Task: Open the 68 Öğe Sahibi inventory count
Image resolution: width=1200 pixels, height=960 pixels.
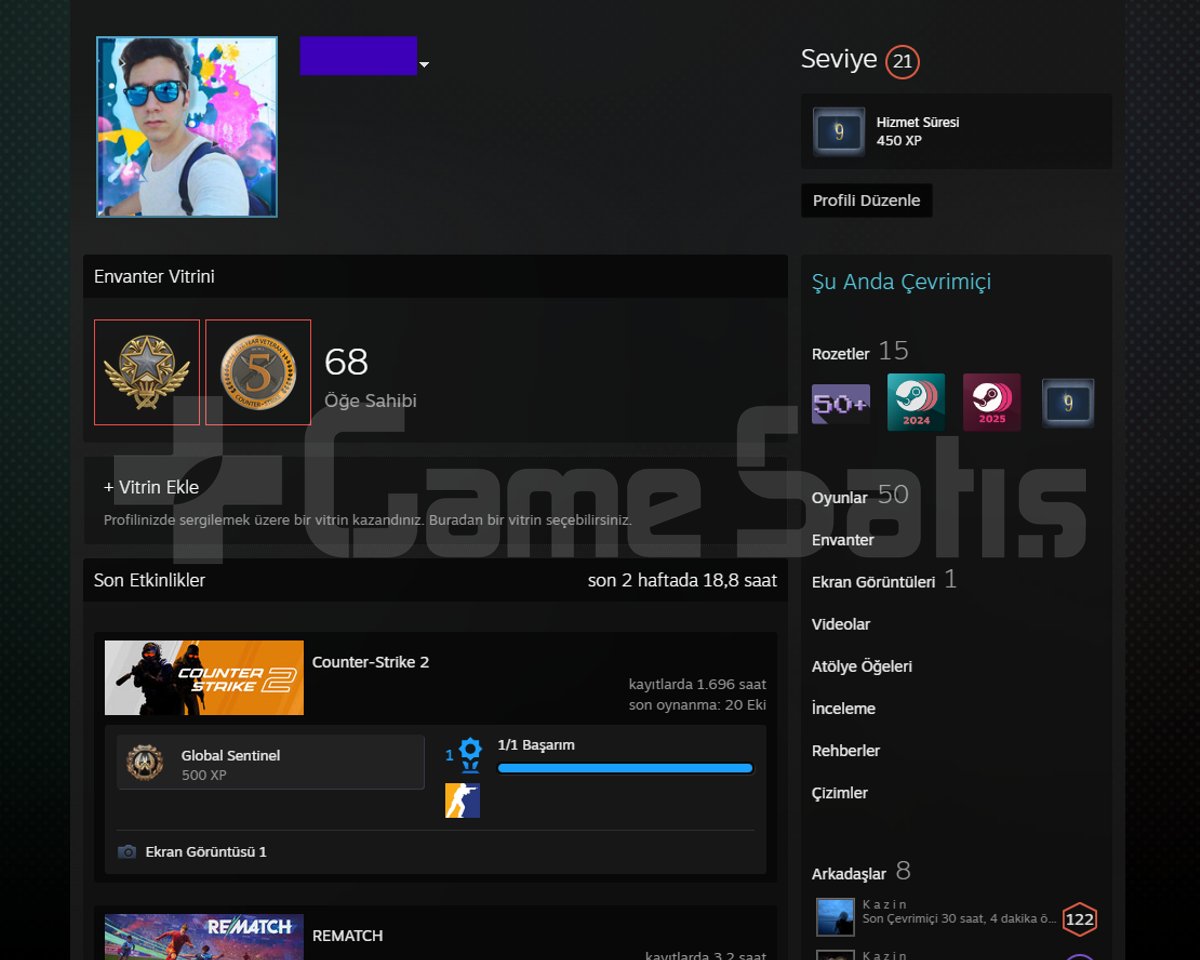Action: 370,377
